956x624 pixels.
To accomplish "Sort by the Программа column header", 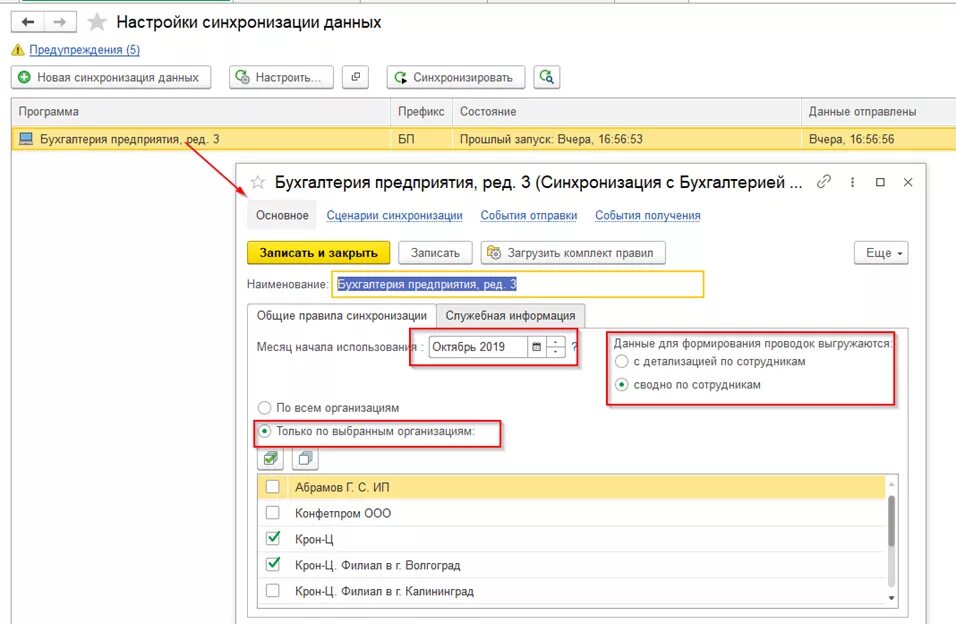I will tap(201, 112).
